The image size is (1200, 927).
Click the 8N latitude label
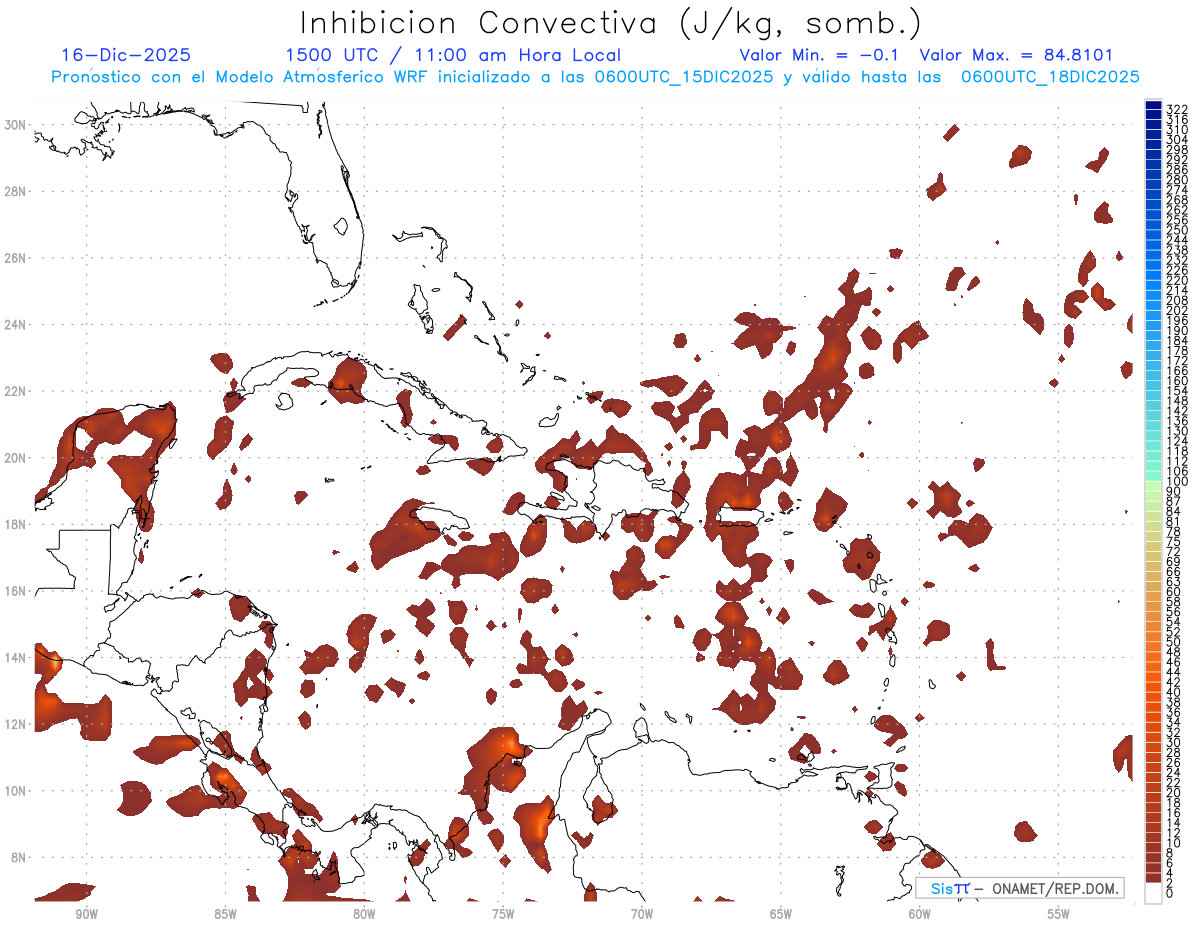(20, 857)
